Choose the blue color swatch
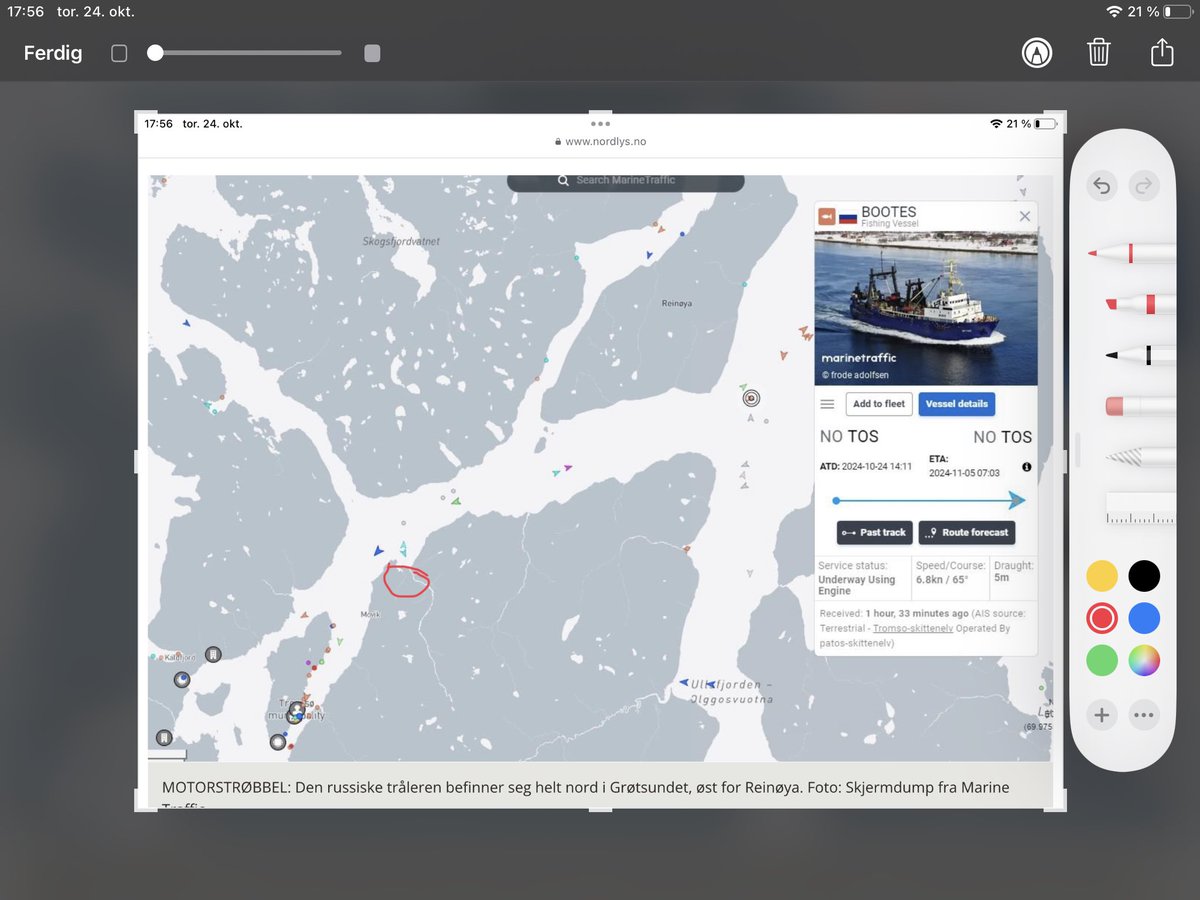1200x900 pixels. pos(1144,619)
